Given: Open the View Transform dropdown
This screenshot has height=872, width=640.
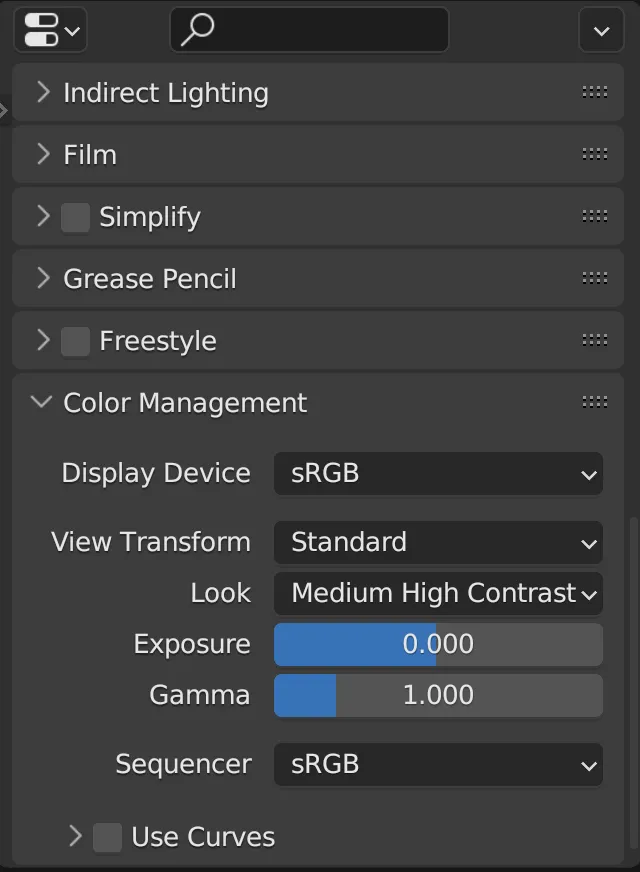Looking at the screenshot, I should pyautogui.click(x=438, y=542).
